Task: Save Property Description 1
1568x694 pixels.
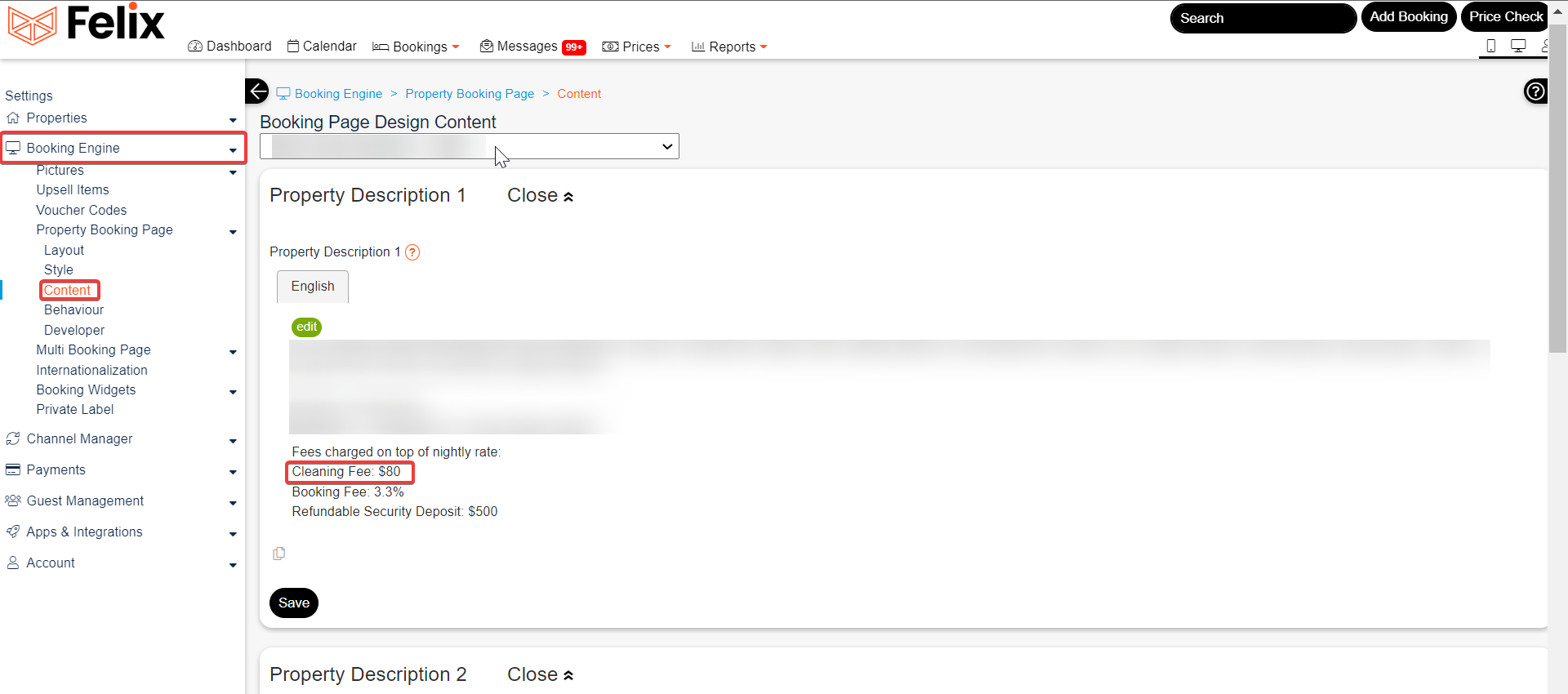Action: (x=294, y=603)
